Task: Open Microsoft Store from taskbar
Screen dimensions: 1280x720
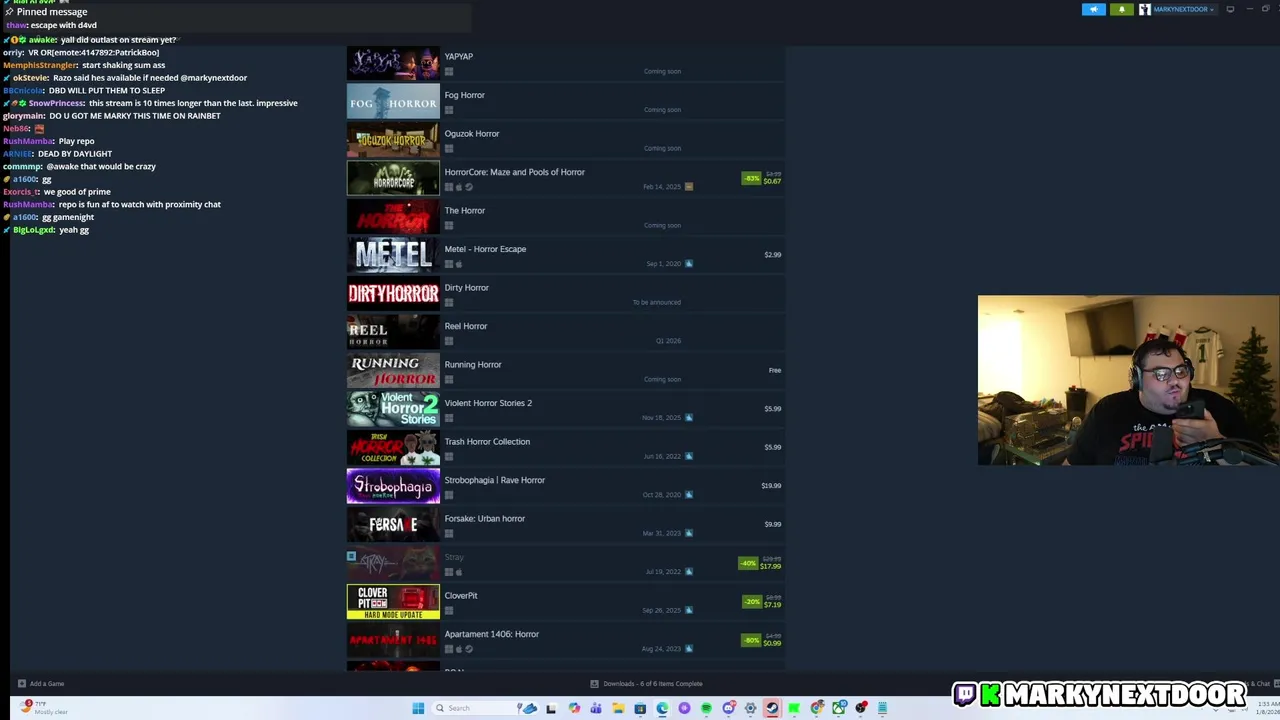Action: (640, 708)
